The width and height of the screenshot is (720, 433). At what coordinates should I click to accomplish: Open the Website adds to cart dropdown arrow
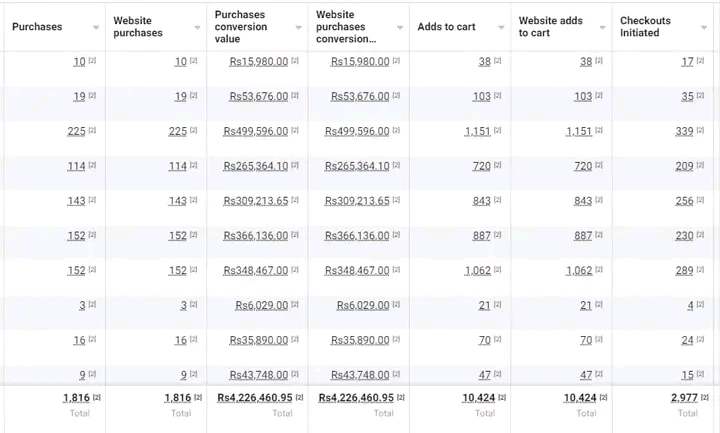(x=603, y=28)
